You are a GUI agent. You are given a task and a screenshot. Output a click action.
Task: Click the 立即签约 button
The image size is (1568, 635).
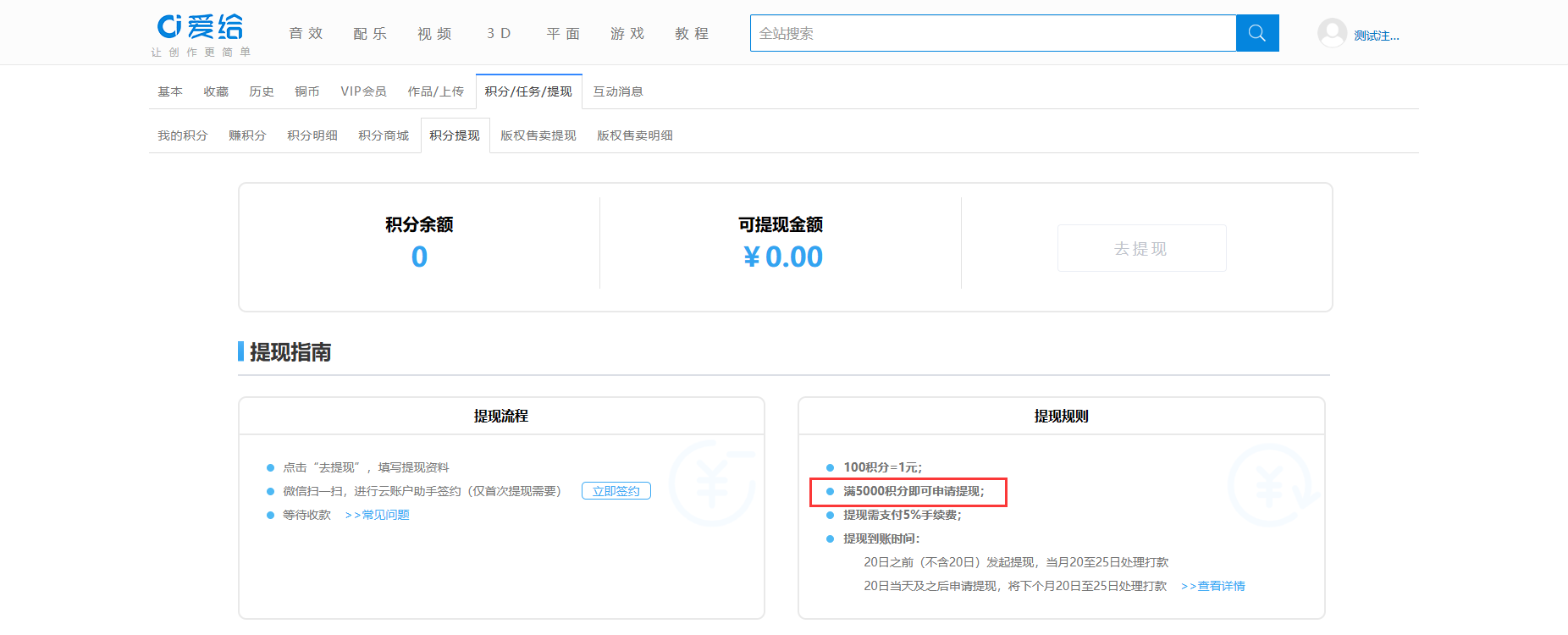[616, 491]
